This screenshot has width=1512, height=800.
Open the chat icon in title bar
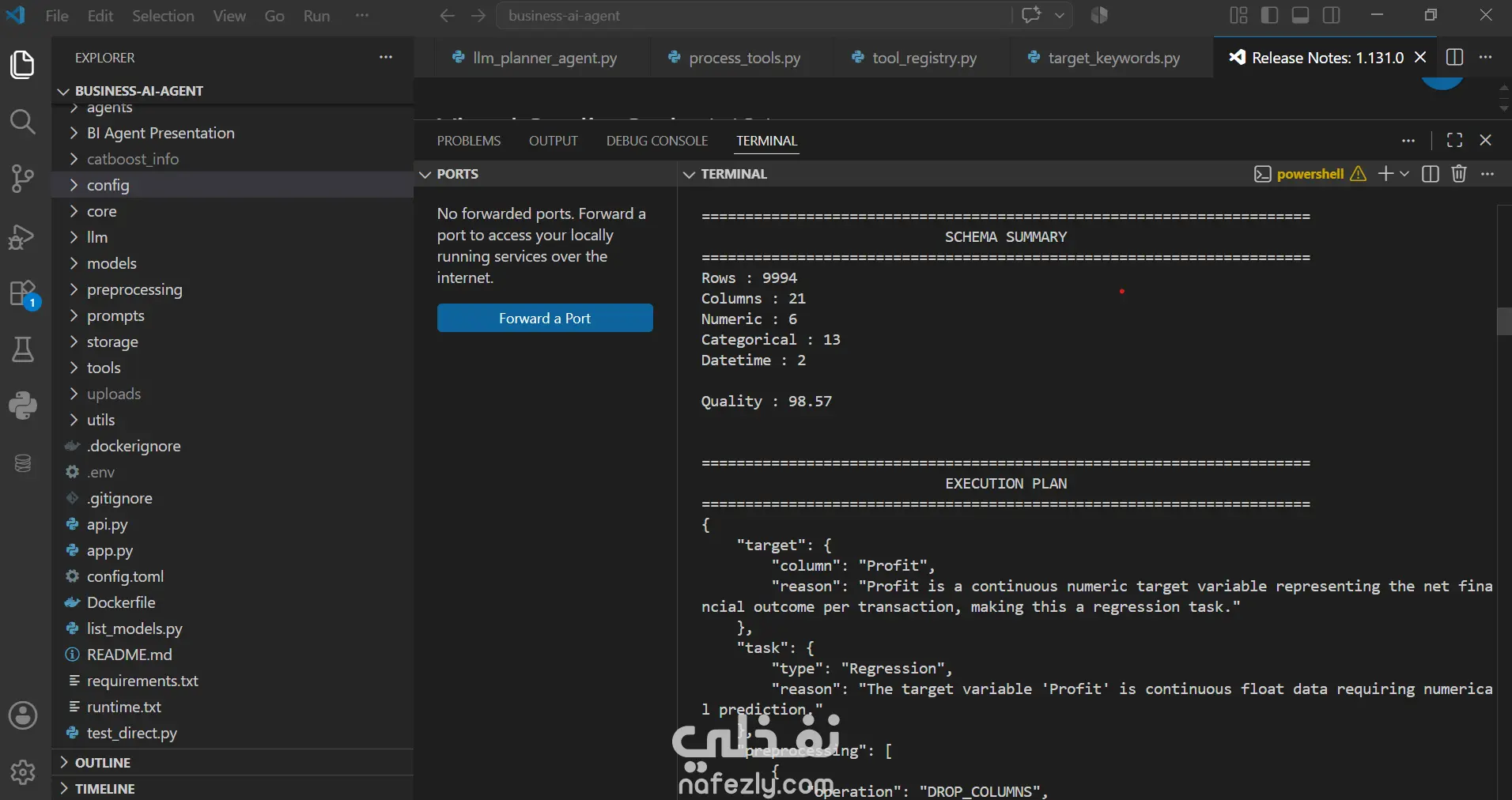[1031, 15]
